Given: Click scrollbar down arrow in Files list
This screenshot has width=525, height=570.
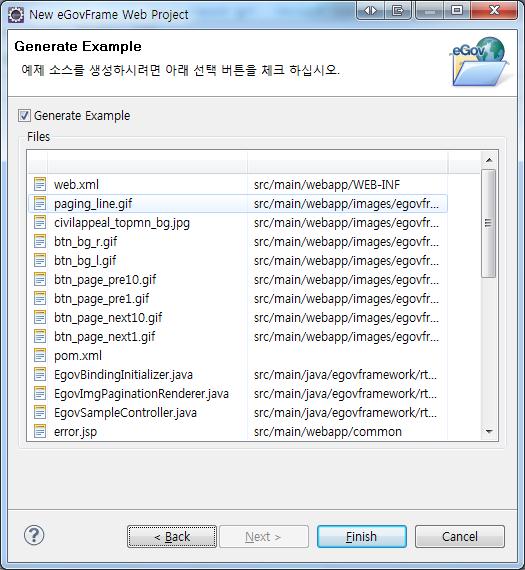Looking at the screenshot, I should (489, 431).
